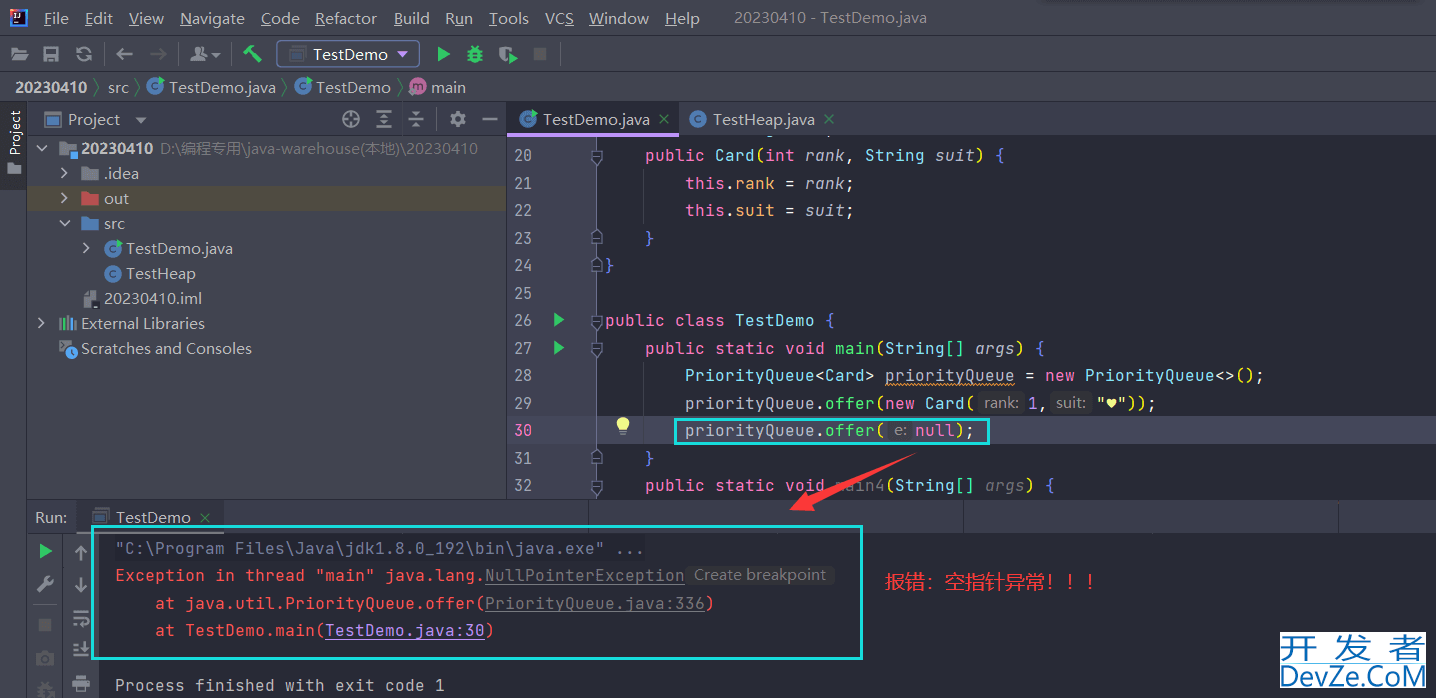Hide Project panel with the minus icon

490,119
